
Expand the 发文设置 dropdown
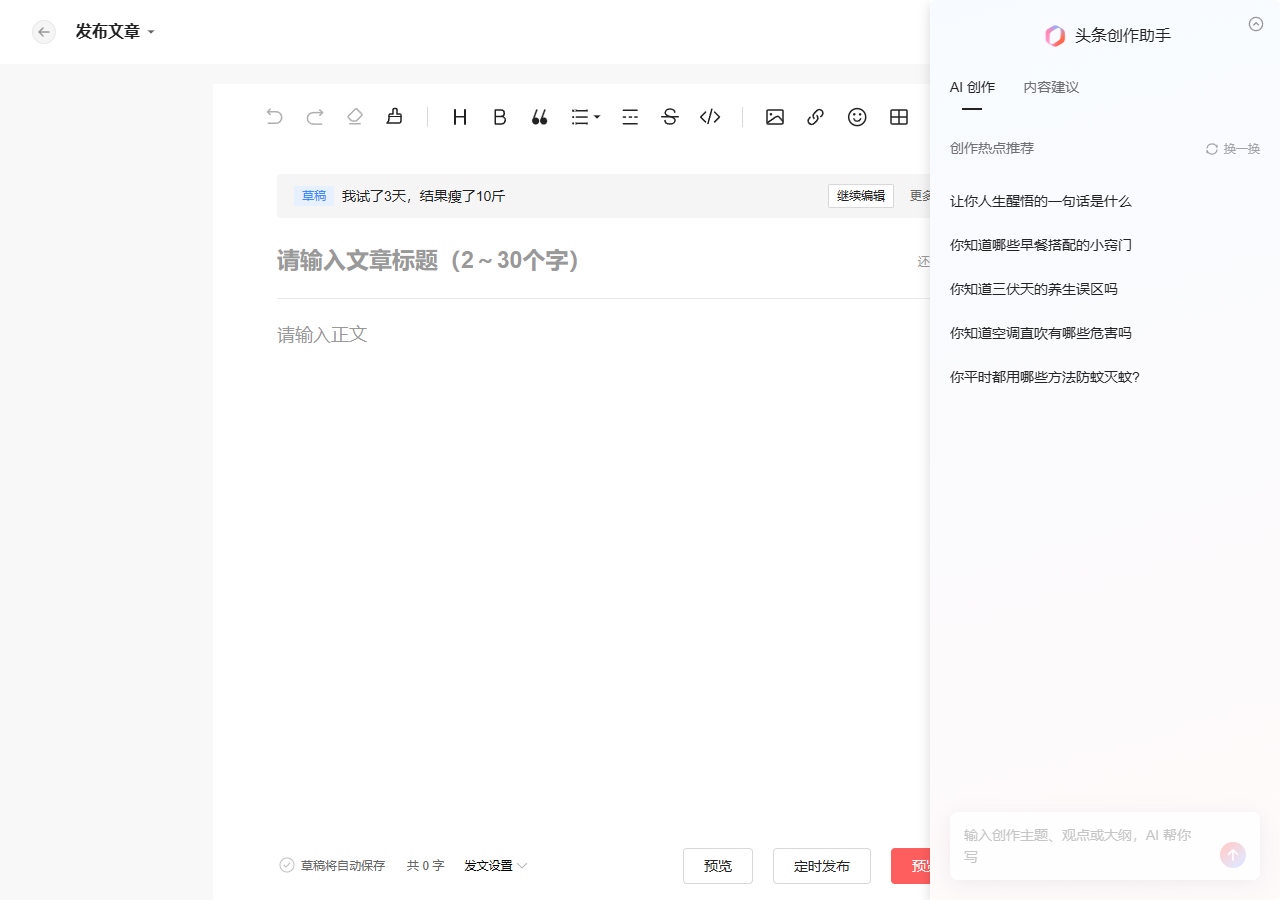495,865
